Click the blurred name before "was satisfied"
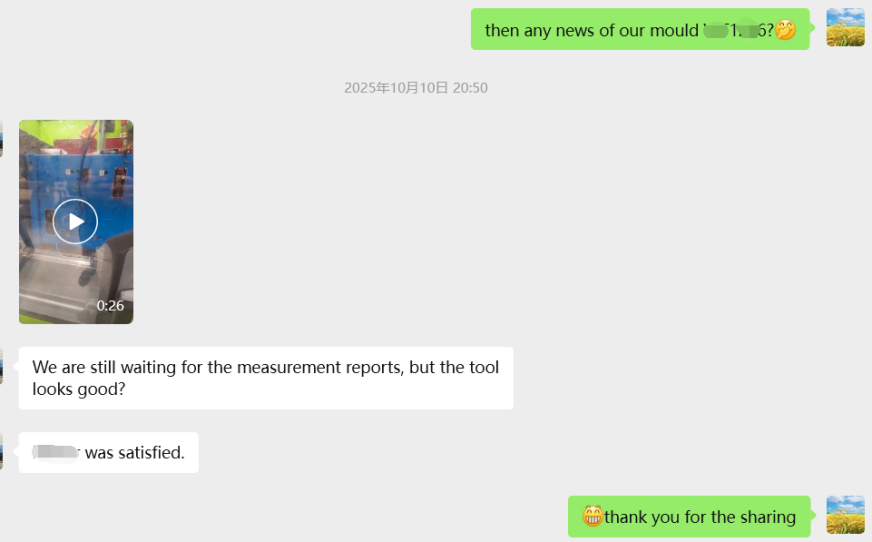Image resolution: width=872 pixels, height=542 pixels. tap(56, 453)
